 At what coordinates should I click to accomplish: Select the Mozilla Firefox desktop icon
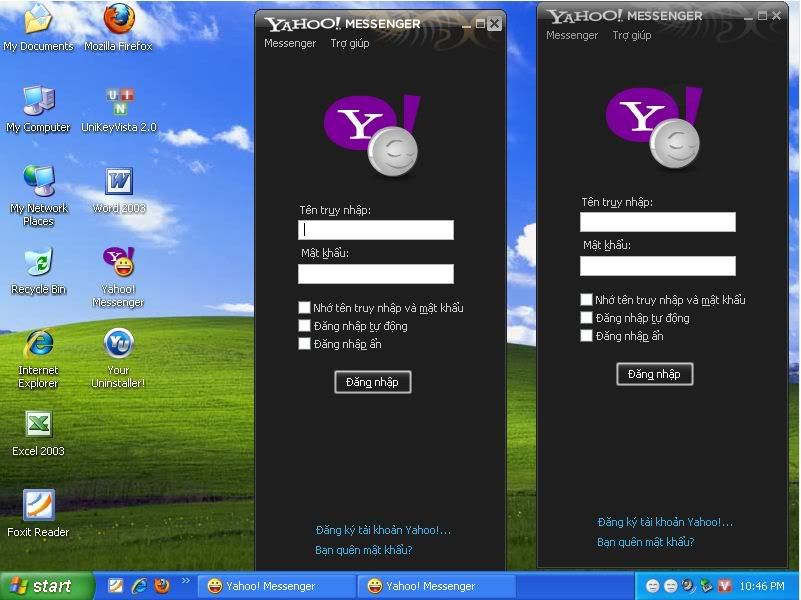[119, 27]
